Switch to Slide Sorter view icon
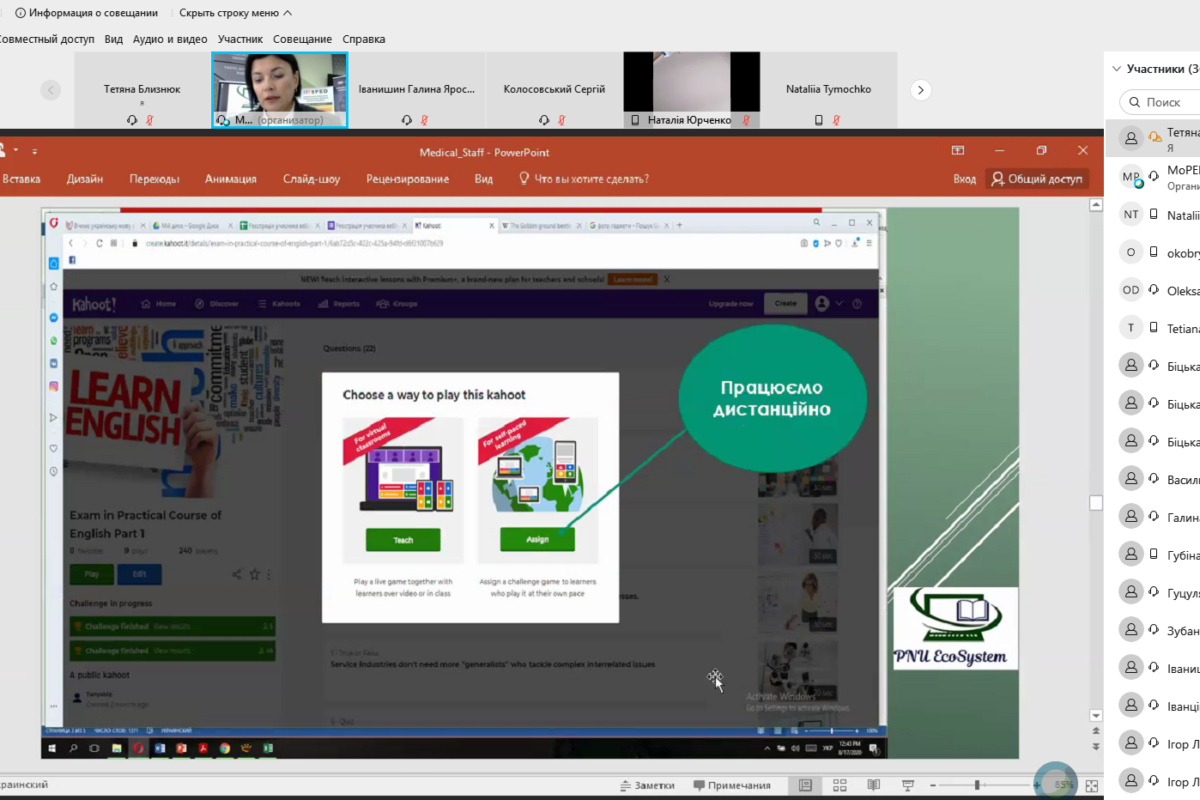1200x800 pixels. (x=839, y=785)
